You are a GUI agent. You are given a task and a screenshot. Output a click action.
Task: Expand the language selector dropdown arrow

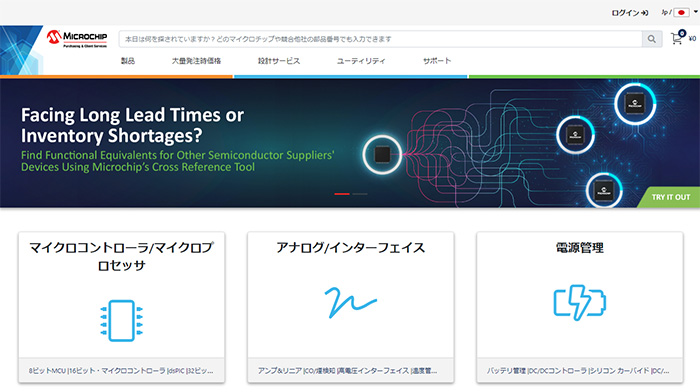click(695, 12)
